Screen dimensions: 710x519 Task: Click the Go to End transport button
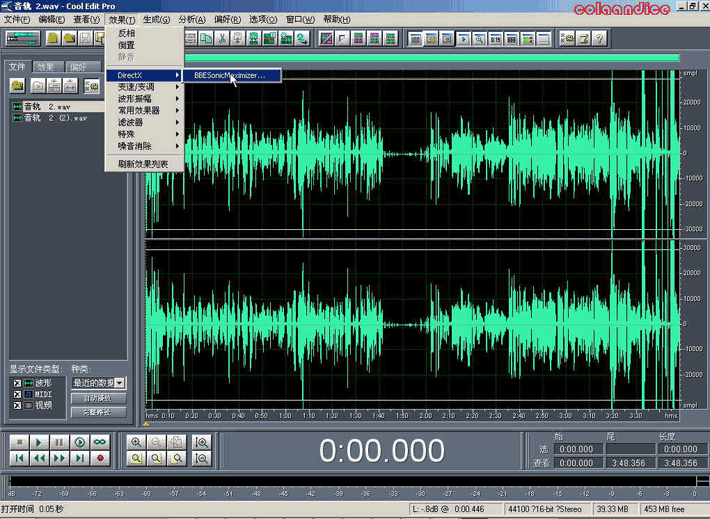[79, 458]
